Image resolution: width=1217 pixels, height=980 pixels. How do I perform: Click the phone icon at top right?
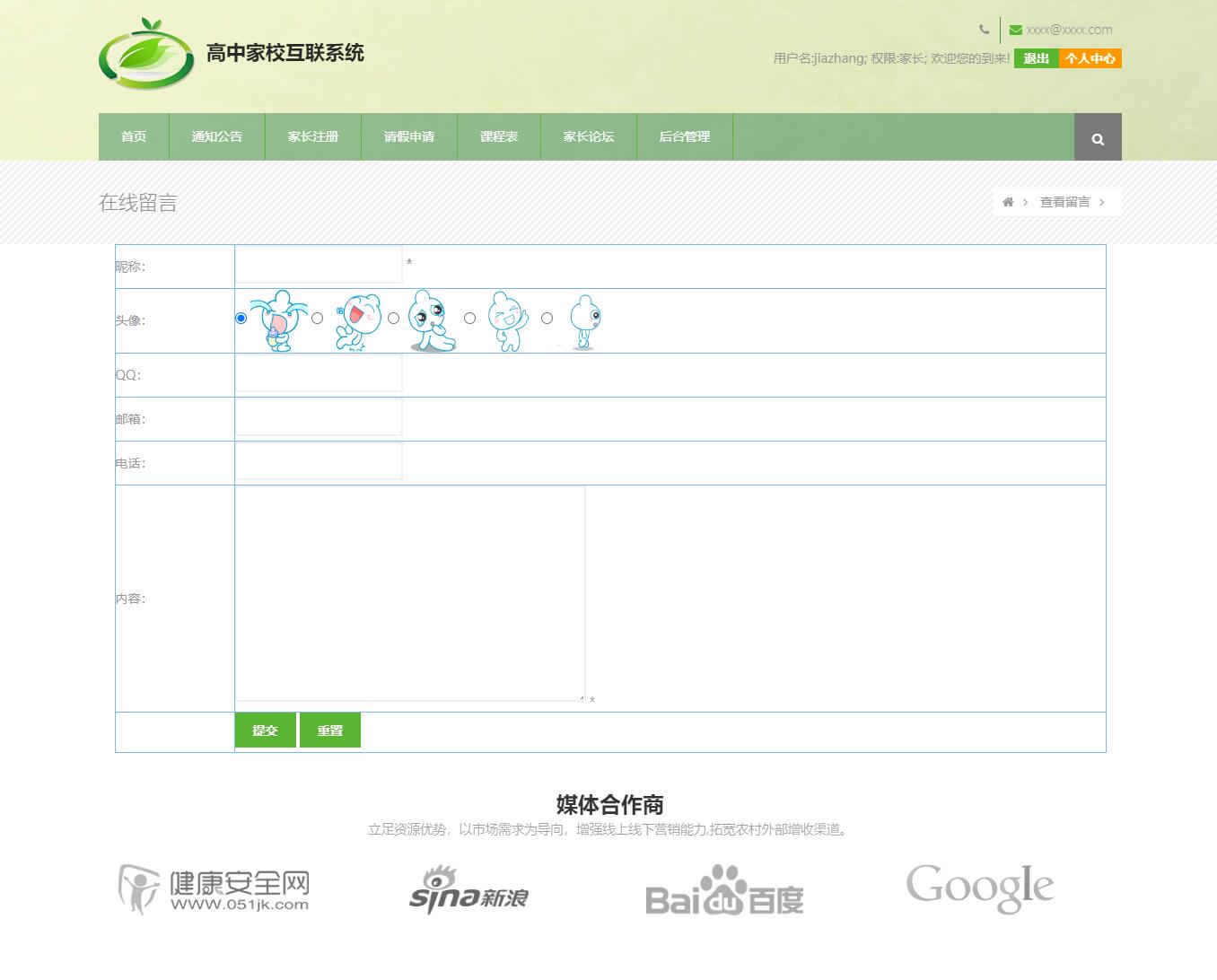pyautogui.click(x=985, y=29)
